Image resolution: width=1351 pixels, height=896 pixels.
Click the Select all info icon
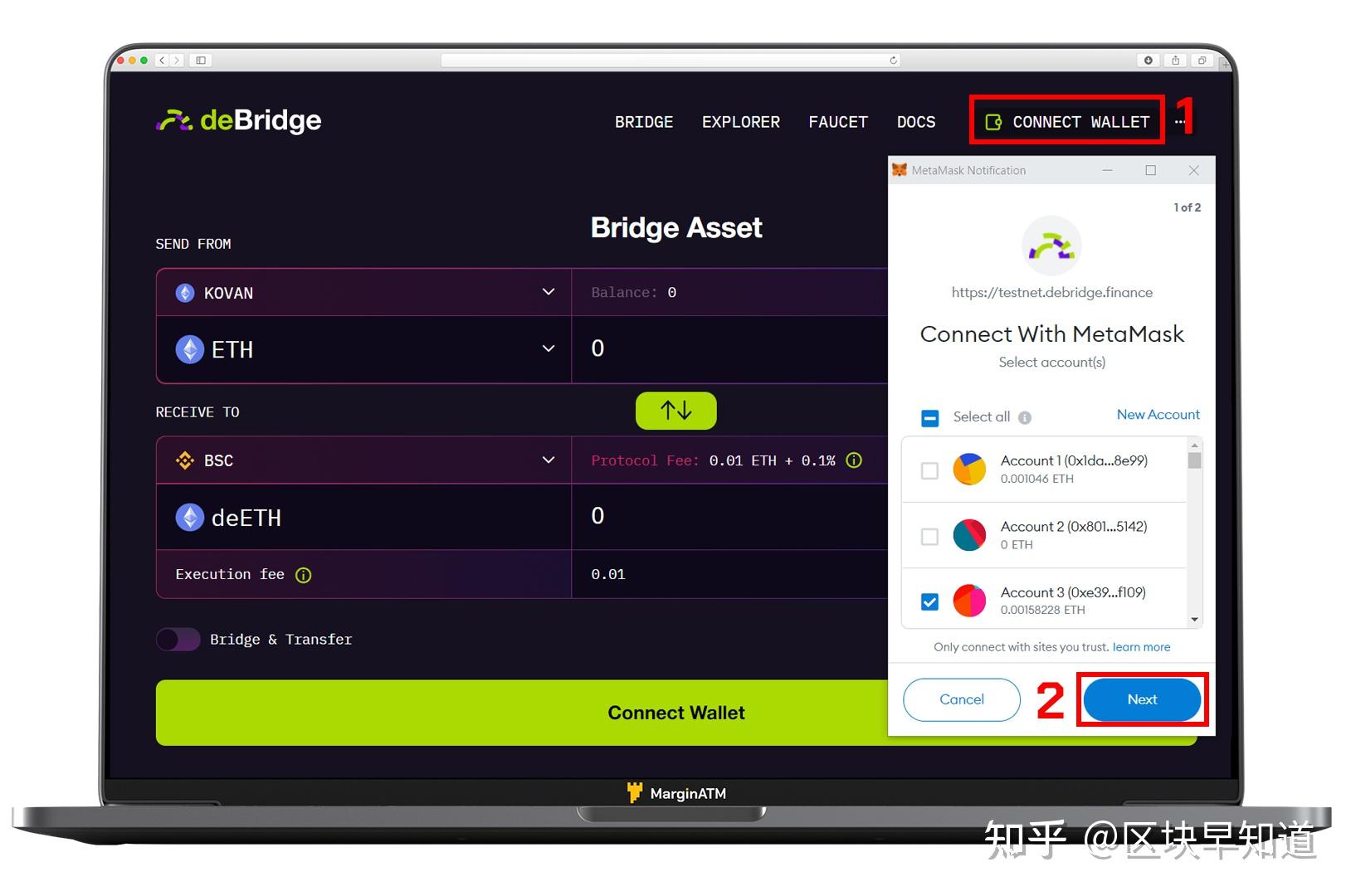[x=1025, y=417]
